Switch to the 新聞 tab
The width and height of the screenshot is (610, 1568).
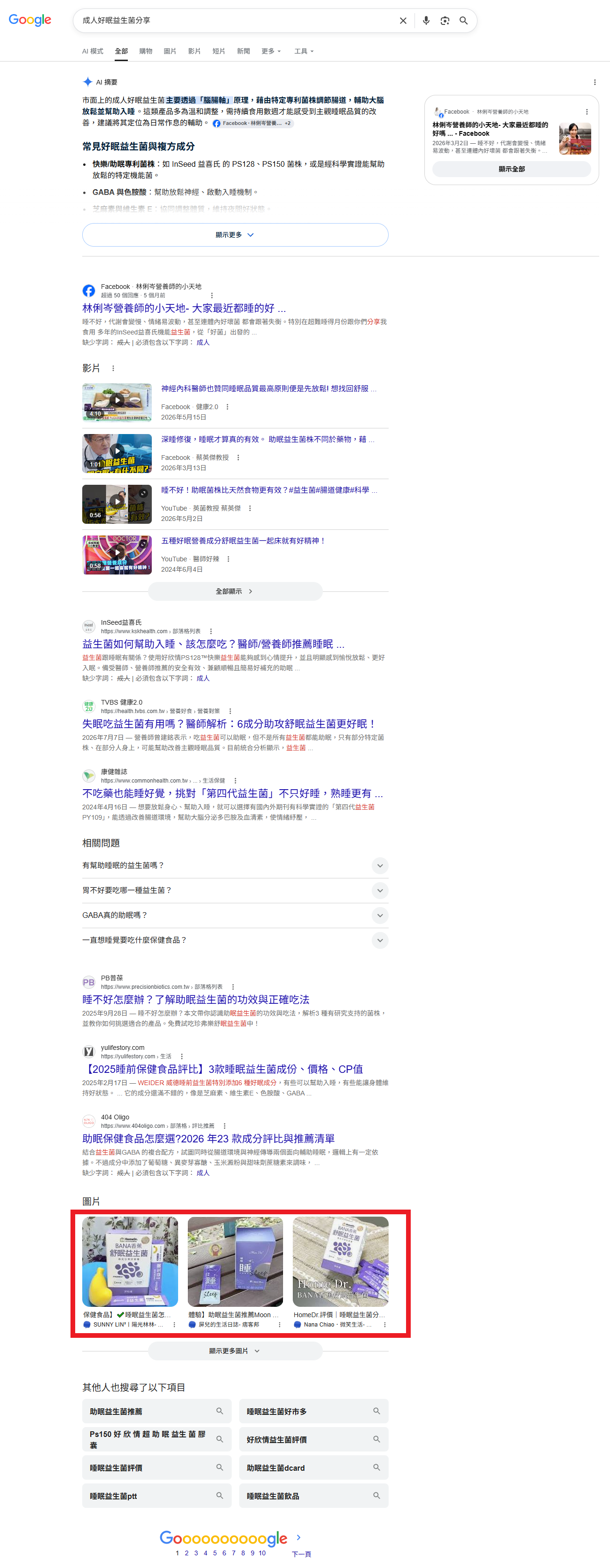[x=243, y=51]
